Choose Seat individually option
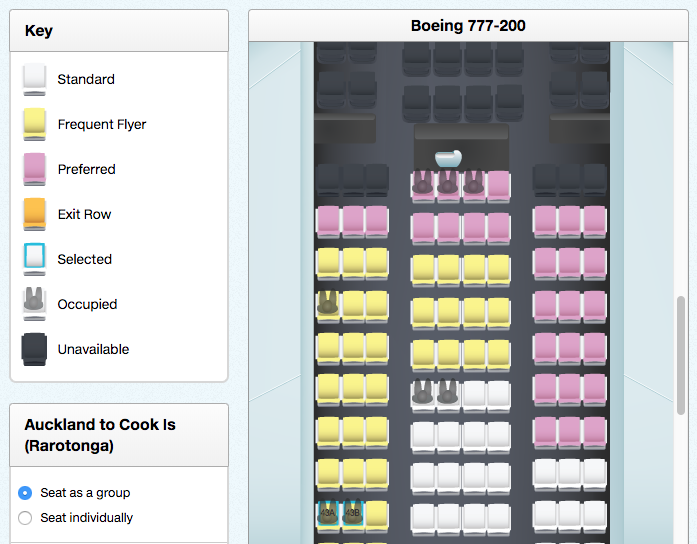The width and height of the screenshot is (697, 544). [x=25, y=518]
